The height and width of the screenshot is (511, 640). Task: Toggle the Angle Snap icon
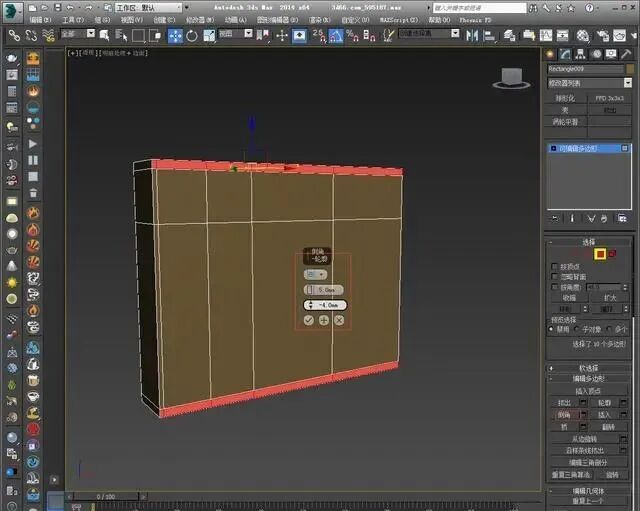(x=336, y=36)
